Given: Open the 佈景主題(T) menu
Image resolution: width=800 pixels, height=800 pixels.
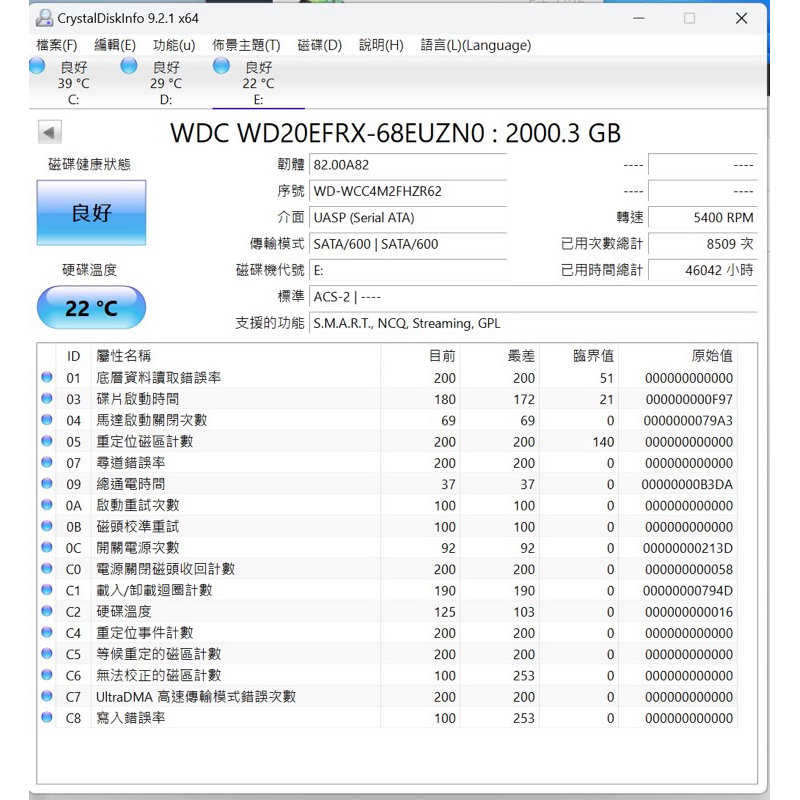Looking at the screenshot, I should [x=246, y=45].
